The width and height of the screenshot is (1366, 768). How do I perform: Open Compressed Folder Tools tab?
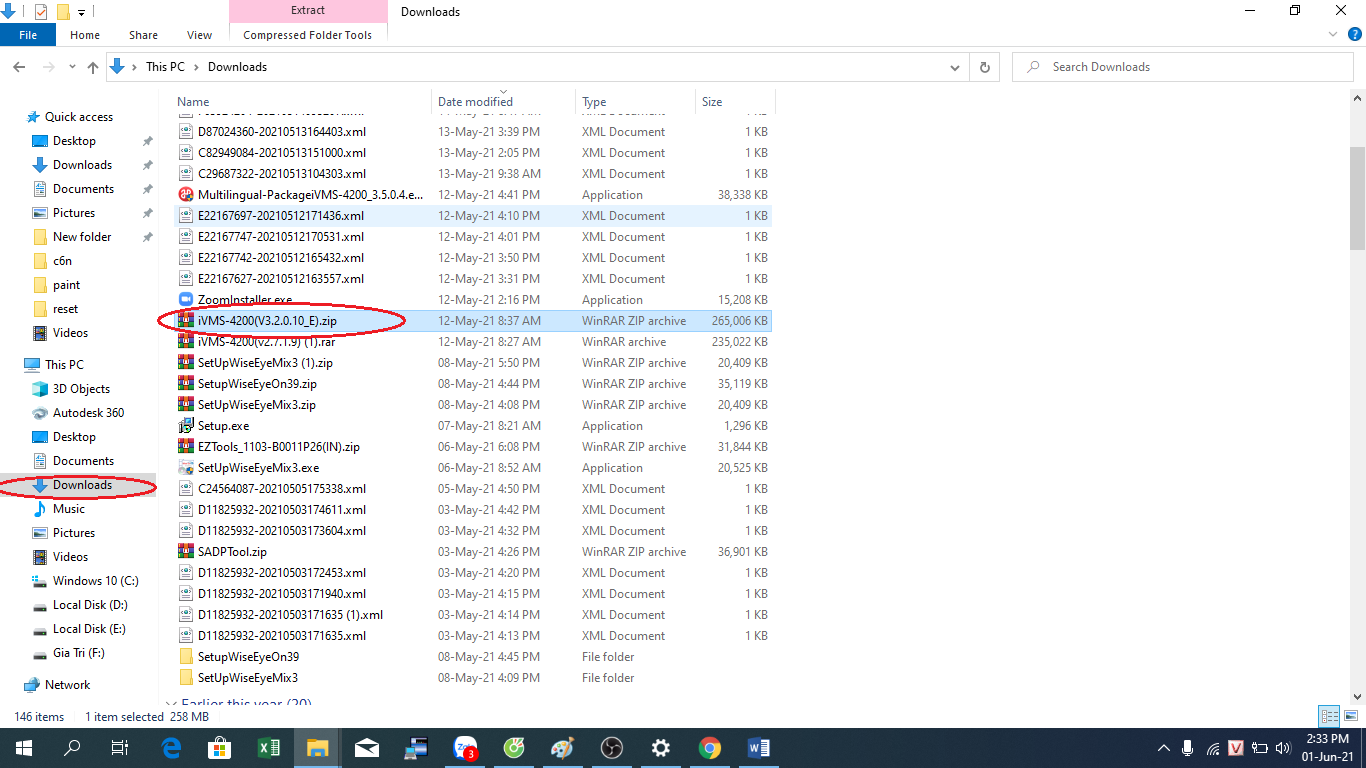(308, 34)
